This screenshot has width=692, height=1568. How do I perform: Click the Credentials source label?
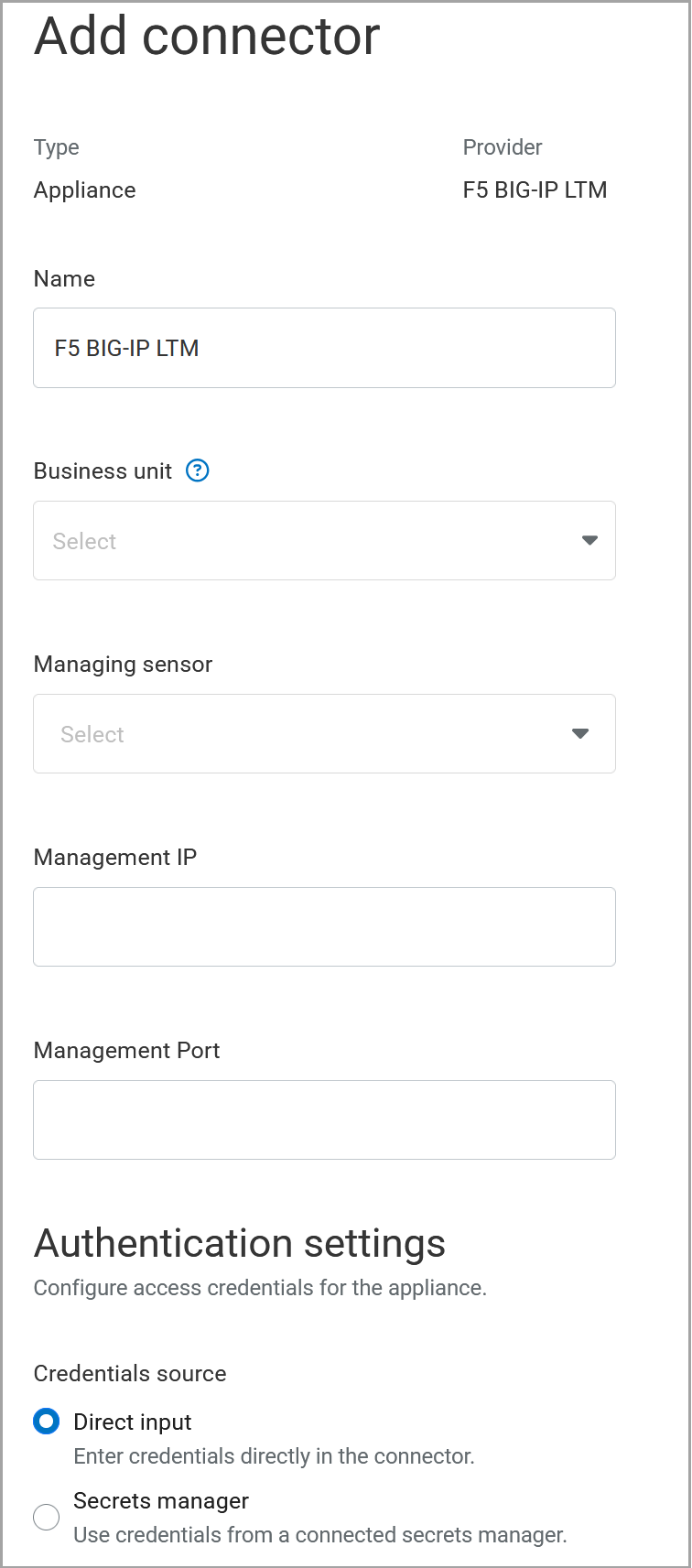(x=130, y=1373)
